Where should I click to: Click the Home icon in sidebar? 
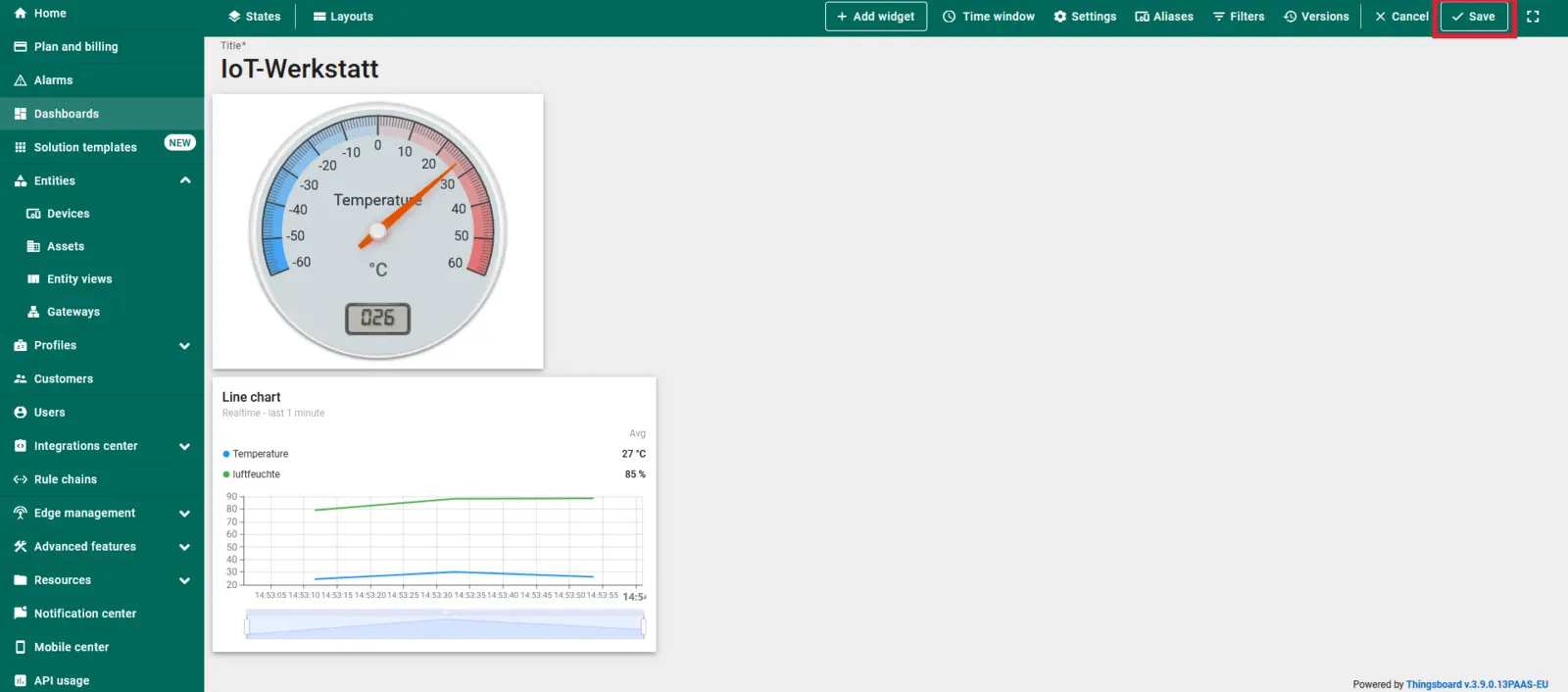(x=21, y=14)
